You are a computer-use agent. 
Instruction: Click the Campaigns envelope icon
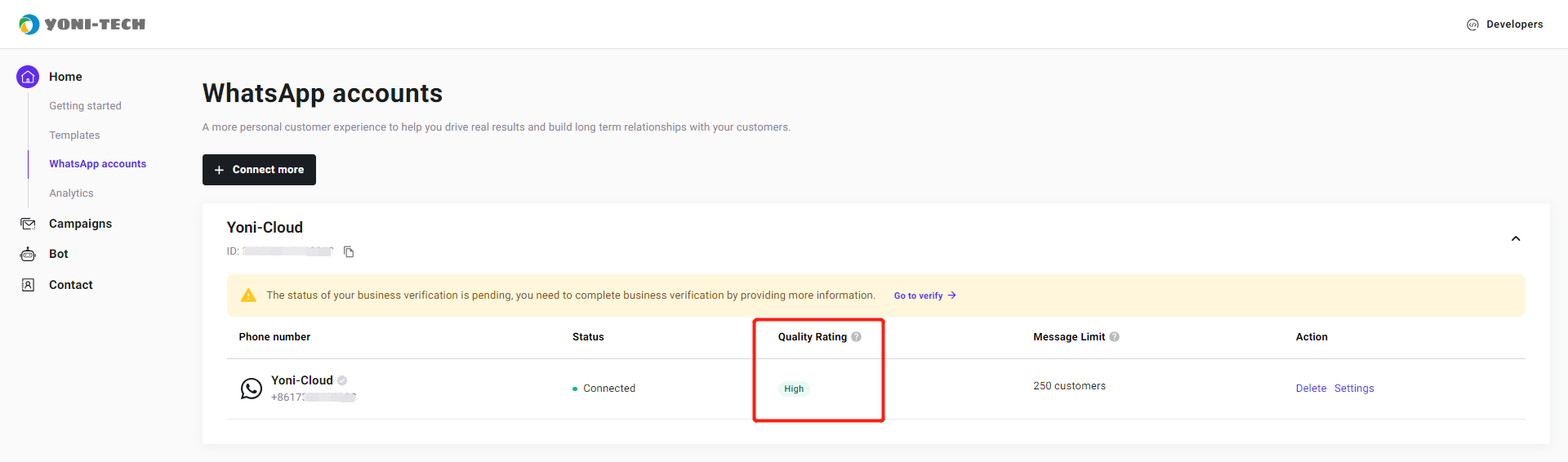[x=28, y=224]
